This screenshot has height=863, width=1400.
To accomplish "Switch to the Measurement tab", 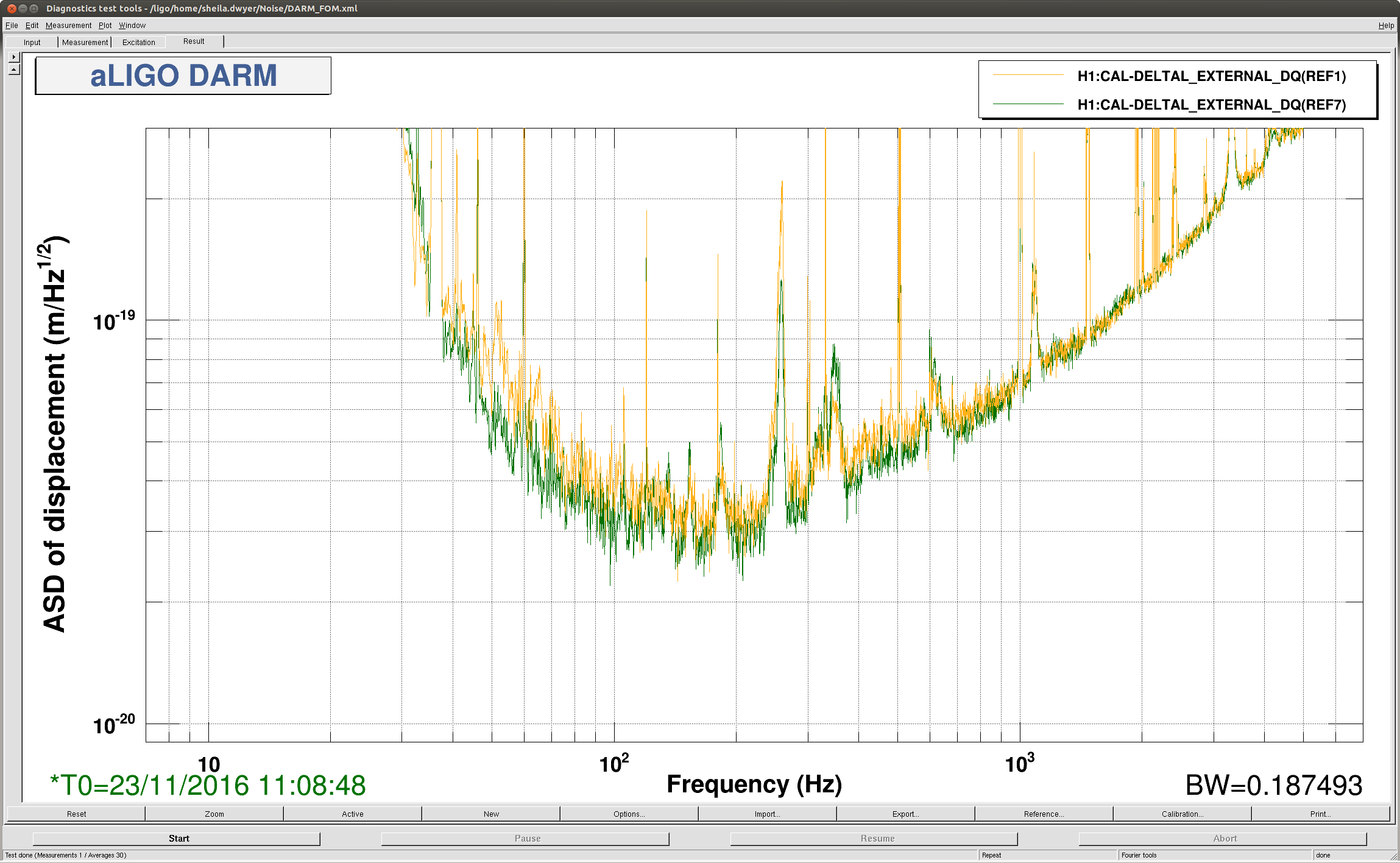I will [x=85, y=42].
